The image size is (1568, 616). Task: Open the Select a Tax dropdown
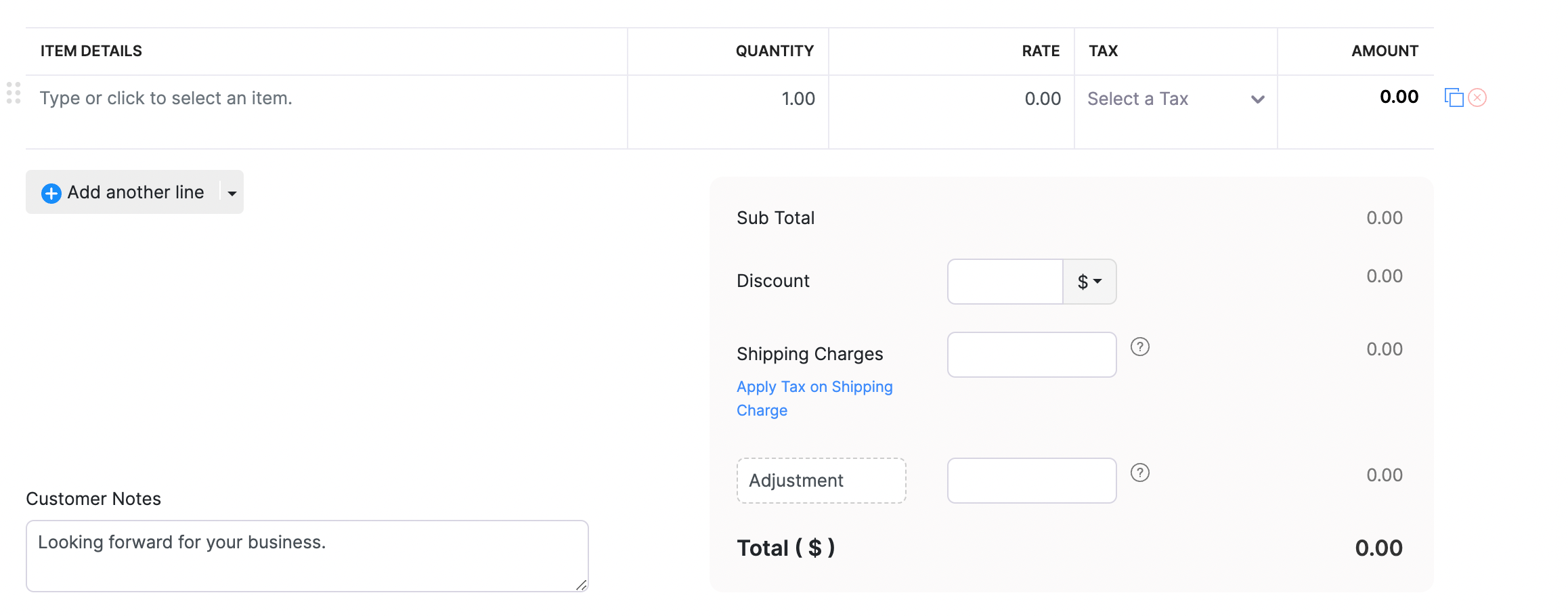(1175, 99)
